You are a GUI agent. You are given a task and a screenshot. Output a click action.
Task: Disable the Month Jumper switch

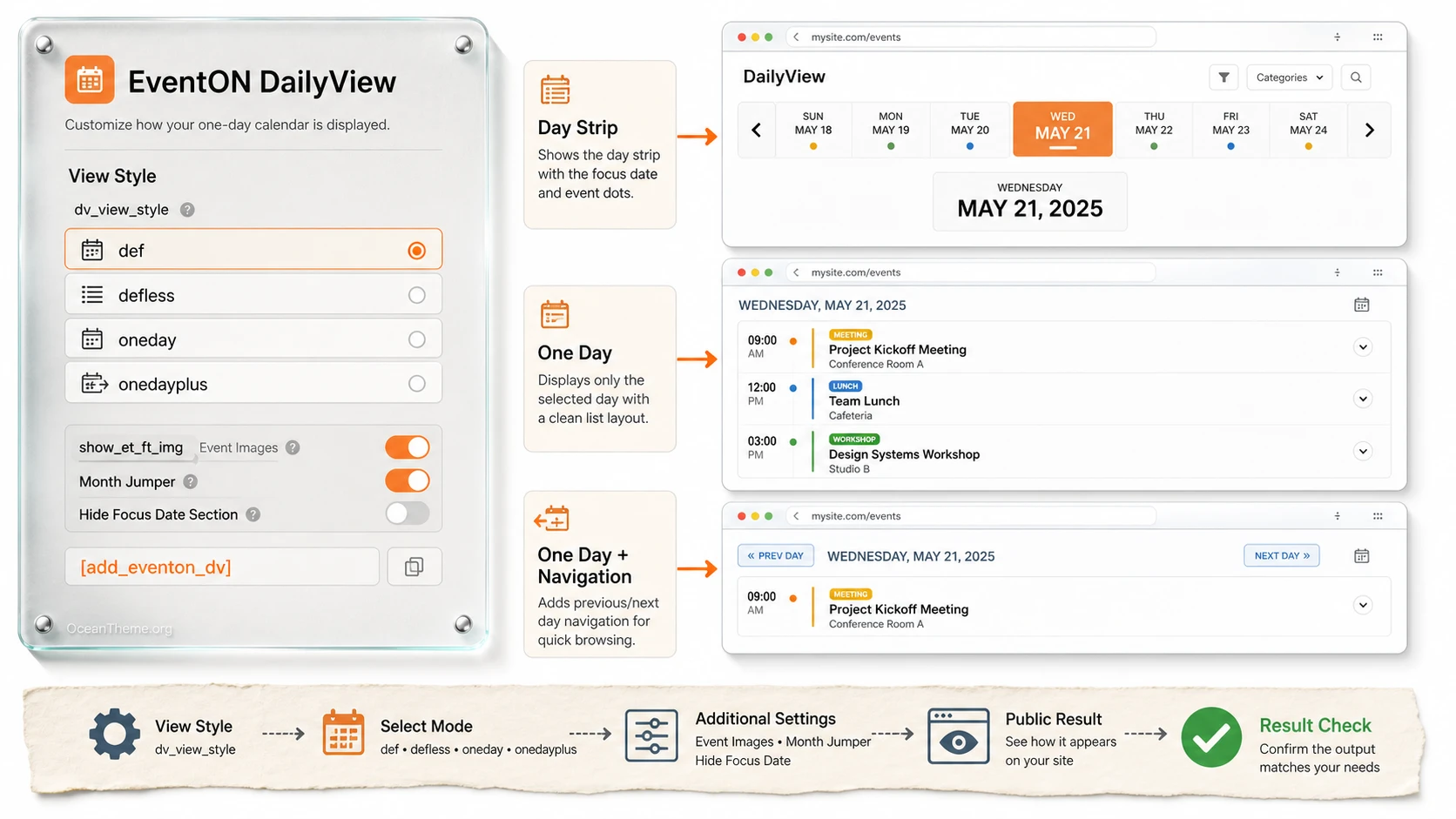tap(408, 480)
